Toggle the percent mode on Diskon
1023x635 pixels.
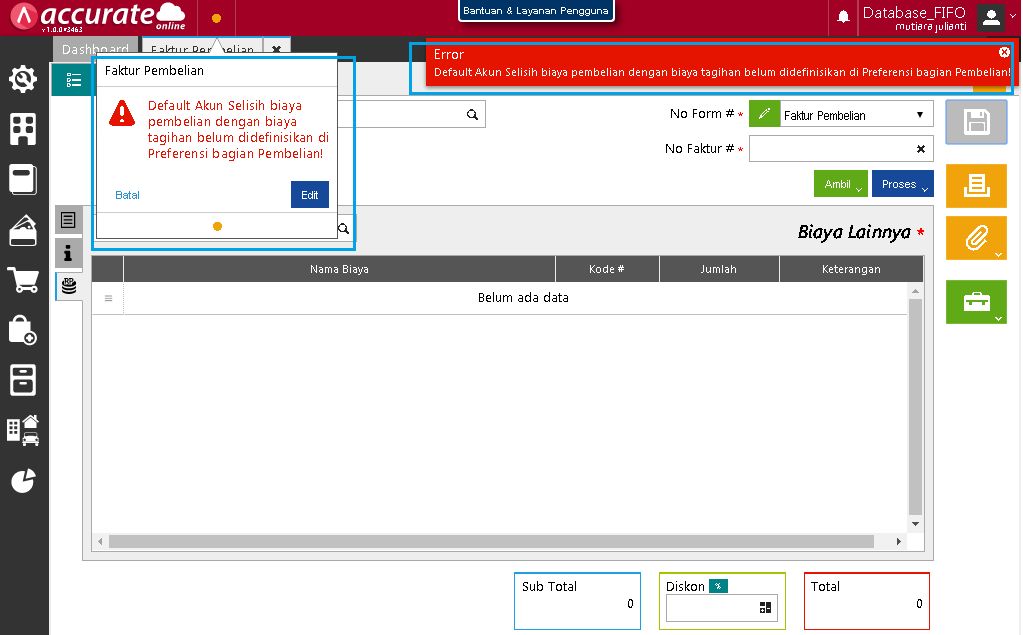coord(718,586)
